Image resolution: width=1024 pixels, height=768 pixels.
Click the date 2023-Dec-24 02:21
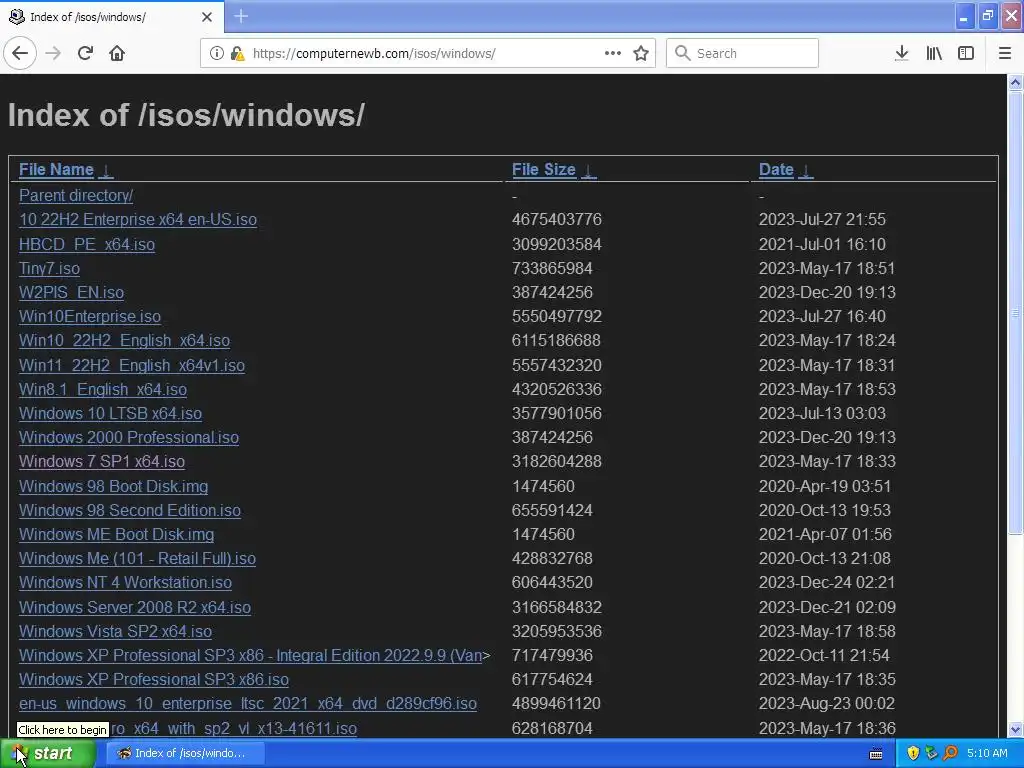pyautogui.click(x=827, y=583)
